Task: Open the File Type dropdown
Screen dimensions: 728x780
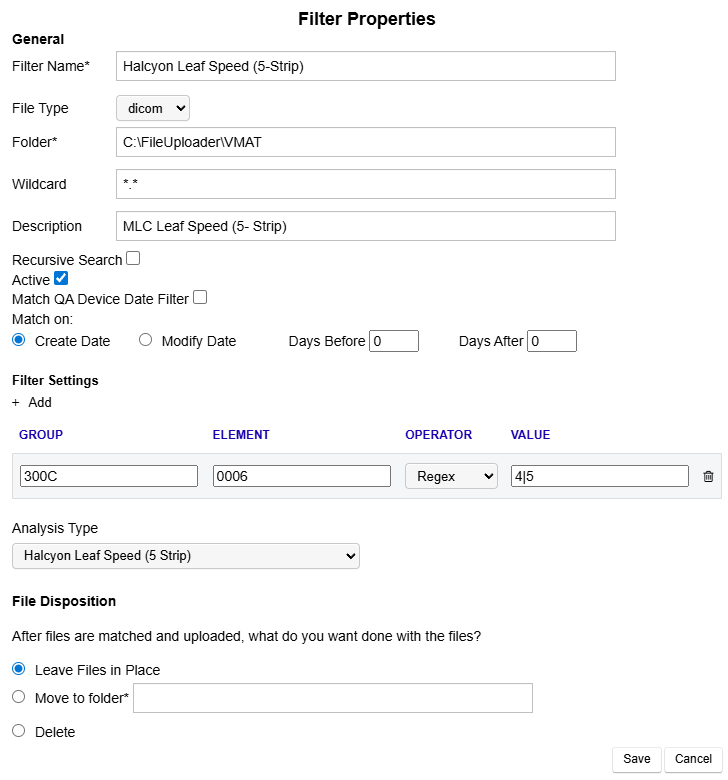Action: [152, 108]
